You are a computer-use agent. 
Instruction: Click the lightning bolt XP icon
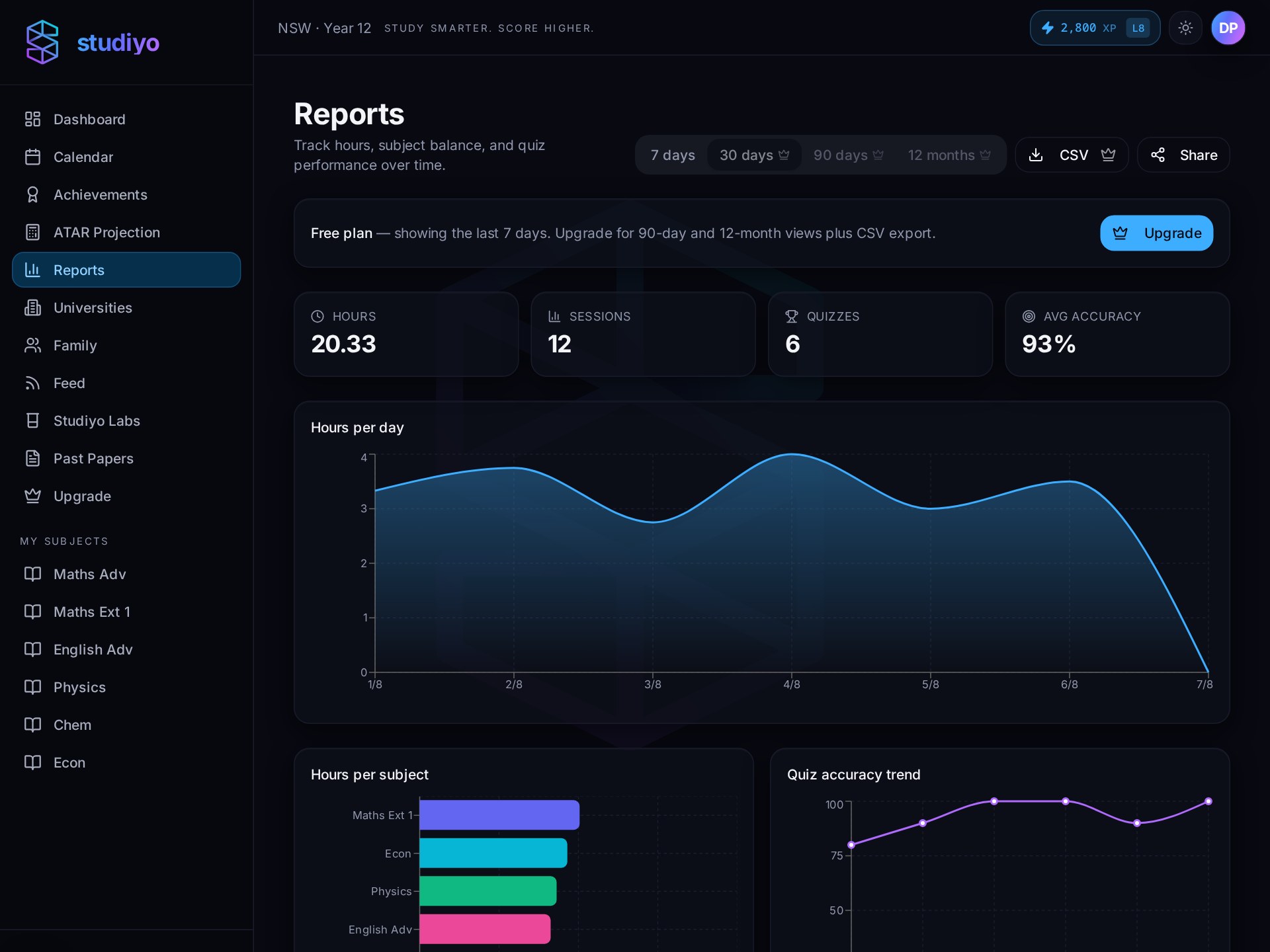[x=1048, y=28]
